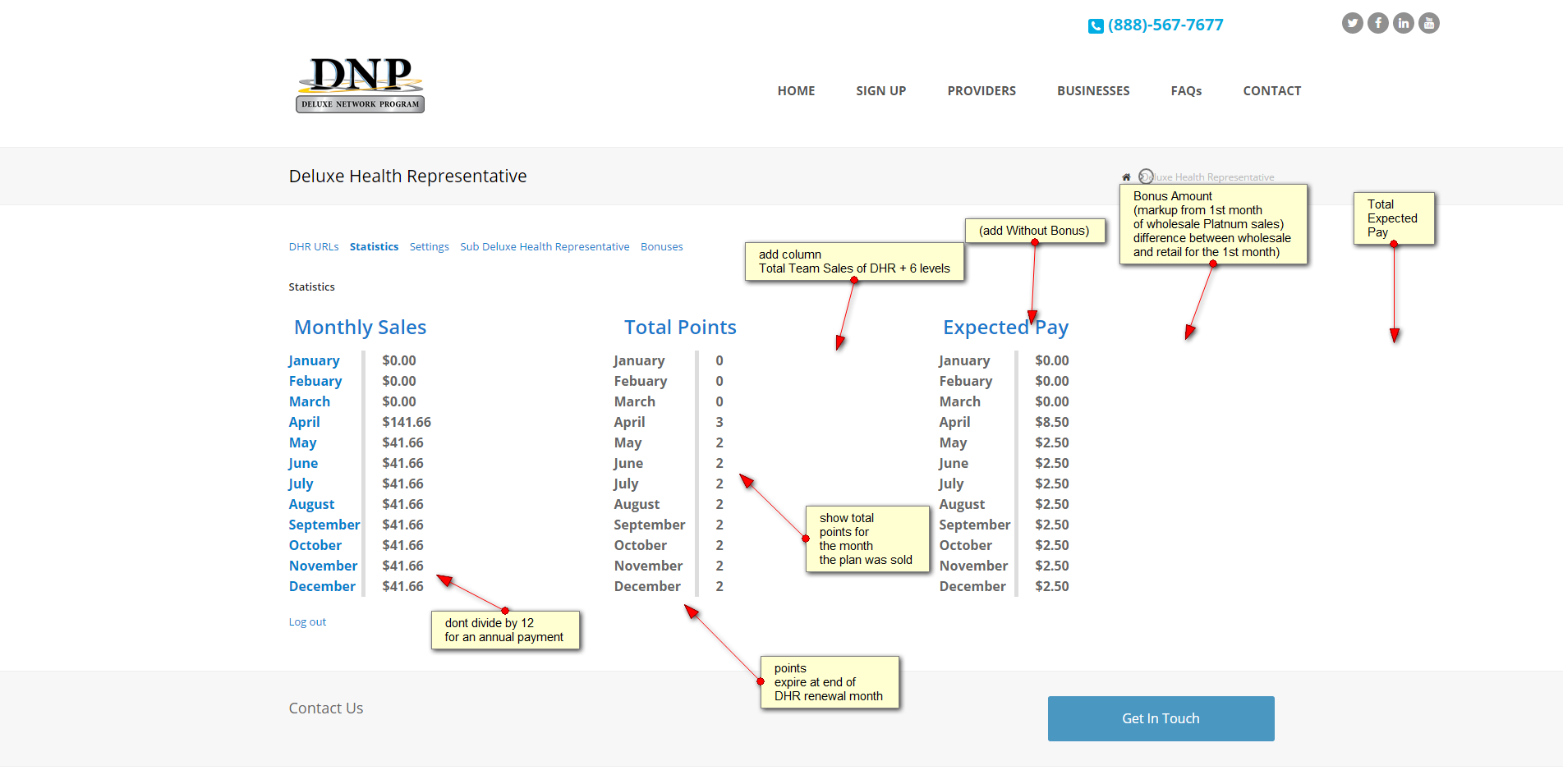The width and height of the screenshot is (1563, 784).
Task: Click the Contact Us footer heading
Action: click(x=326, y=708)
